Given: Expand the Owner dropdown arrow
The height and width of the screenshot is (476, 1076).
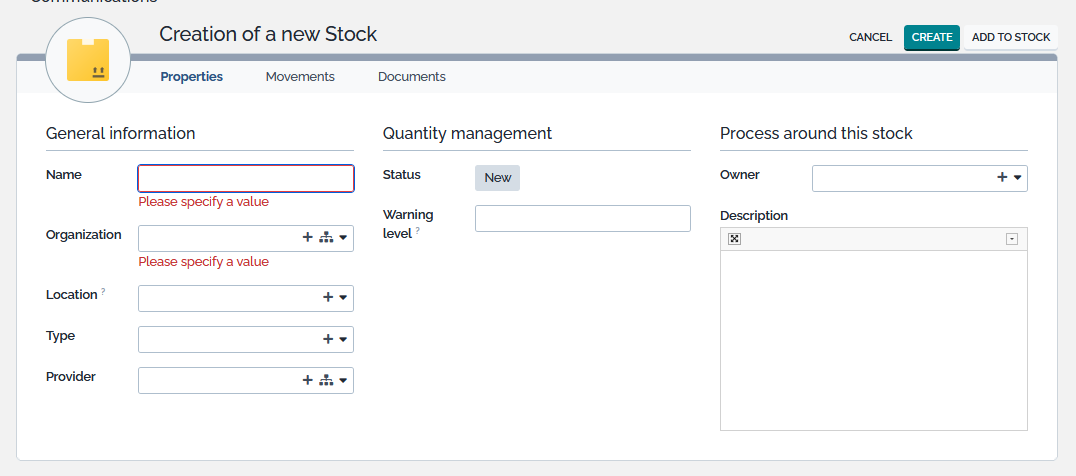Looking at the screenshot, I should point(1017,178).
